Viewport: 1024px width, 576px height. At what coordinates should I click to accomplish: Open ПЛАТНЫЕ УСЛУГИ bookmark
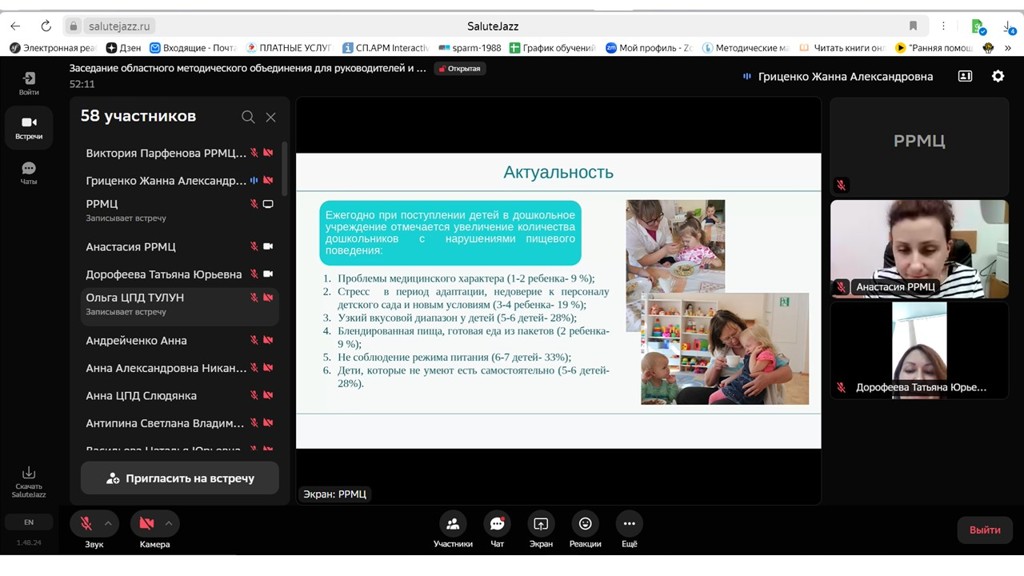click(288, 47)
